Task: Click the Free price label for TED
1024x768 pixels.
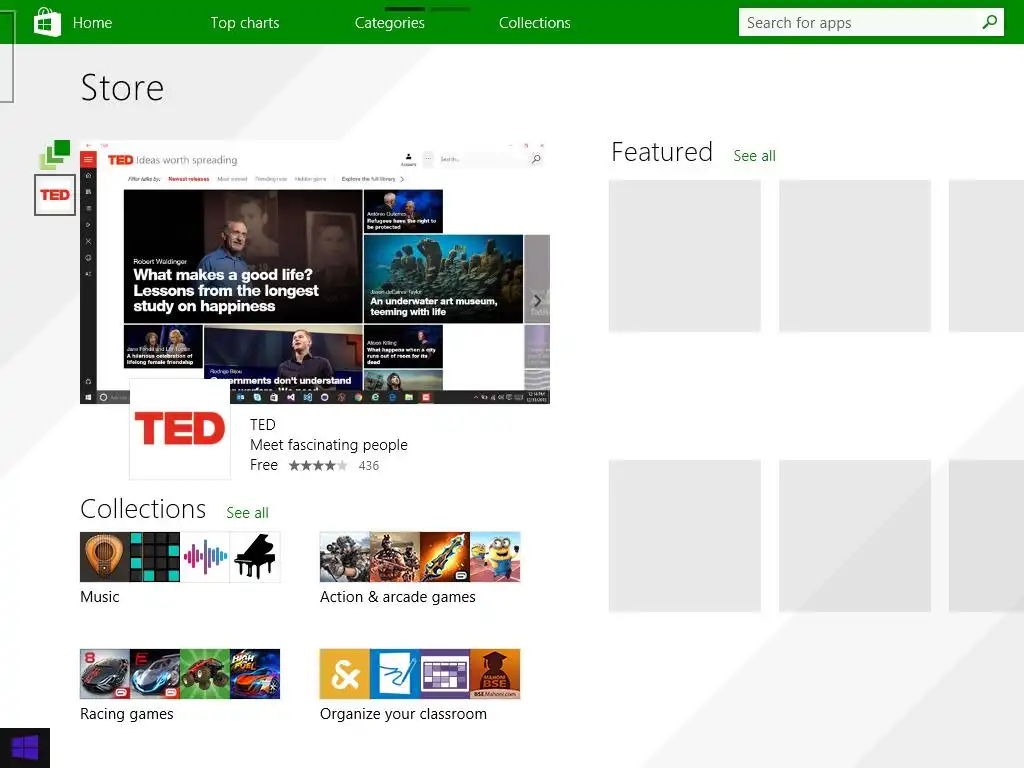Action: (264, 465)
